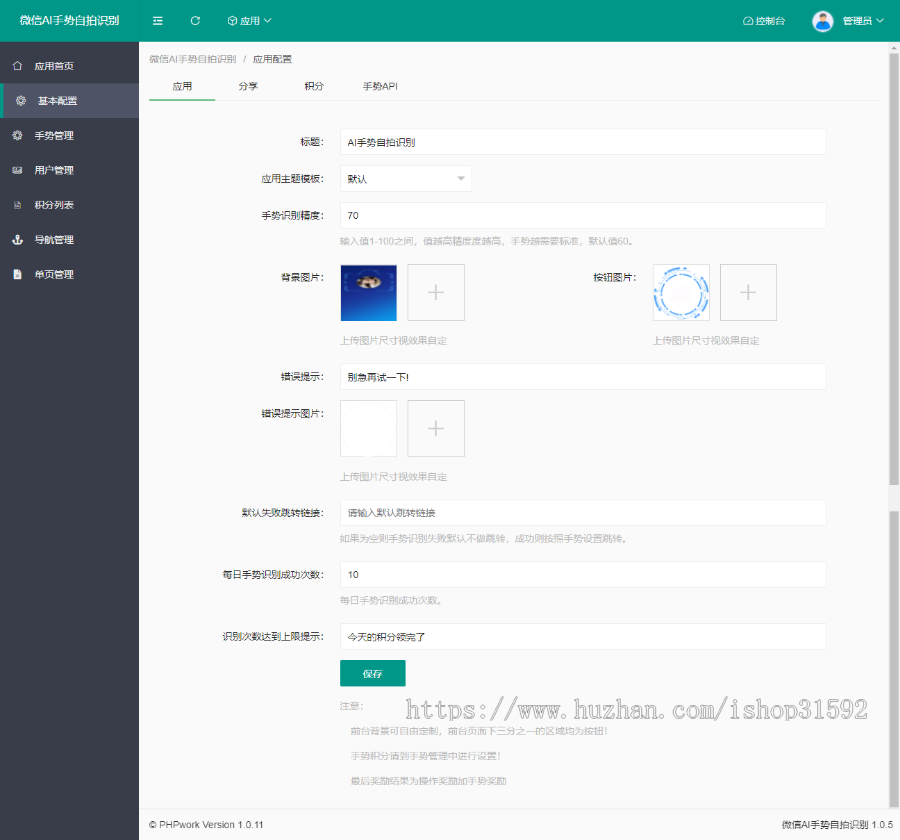Image resolution: width=900 pixels, height=840 pixels.
Task: Switch to the 手势API tab
Action: [x=380, y=86]
